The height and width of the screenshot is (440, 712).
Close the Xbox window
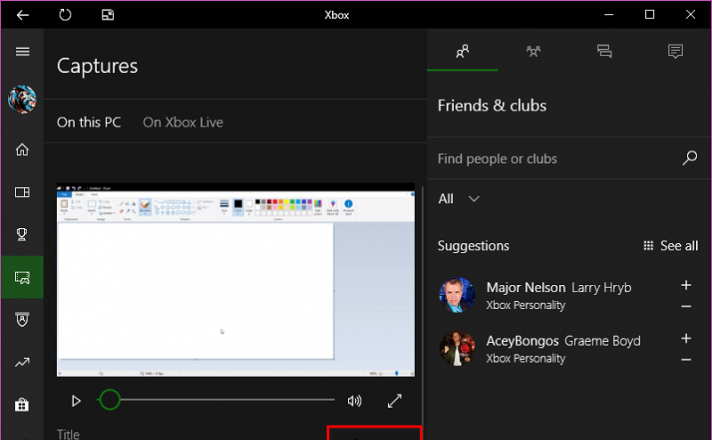(690, 15)
